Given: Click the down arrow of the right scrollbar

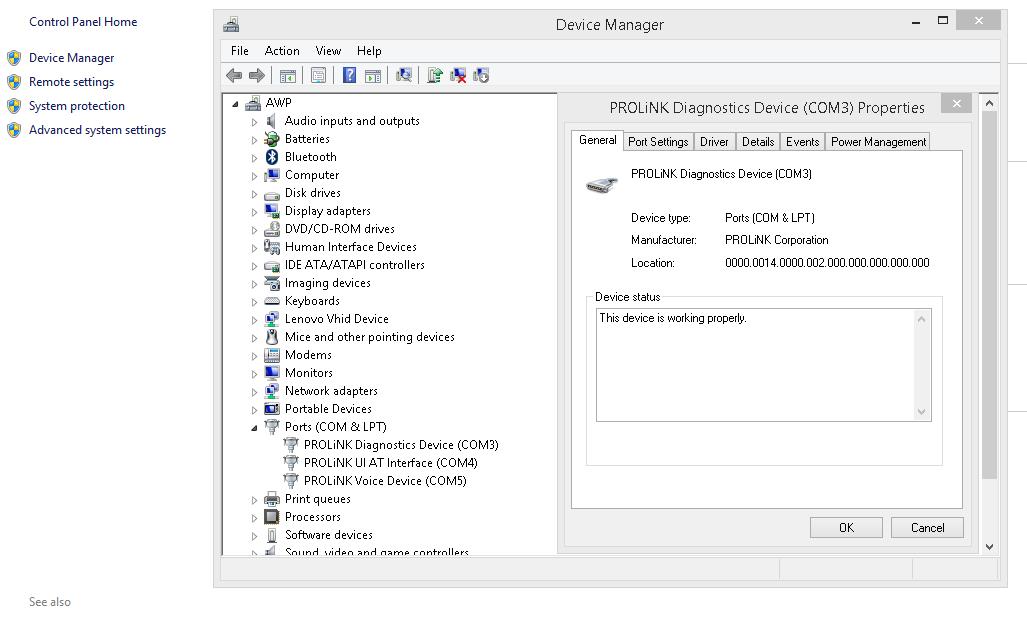Looking at the screenshot, I should (989, 547).
